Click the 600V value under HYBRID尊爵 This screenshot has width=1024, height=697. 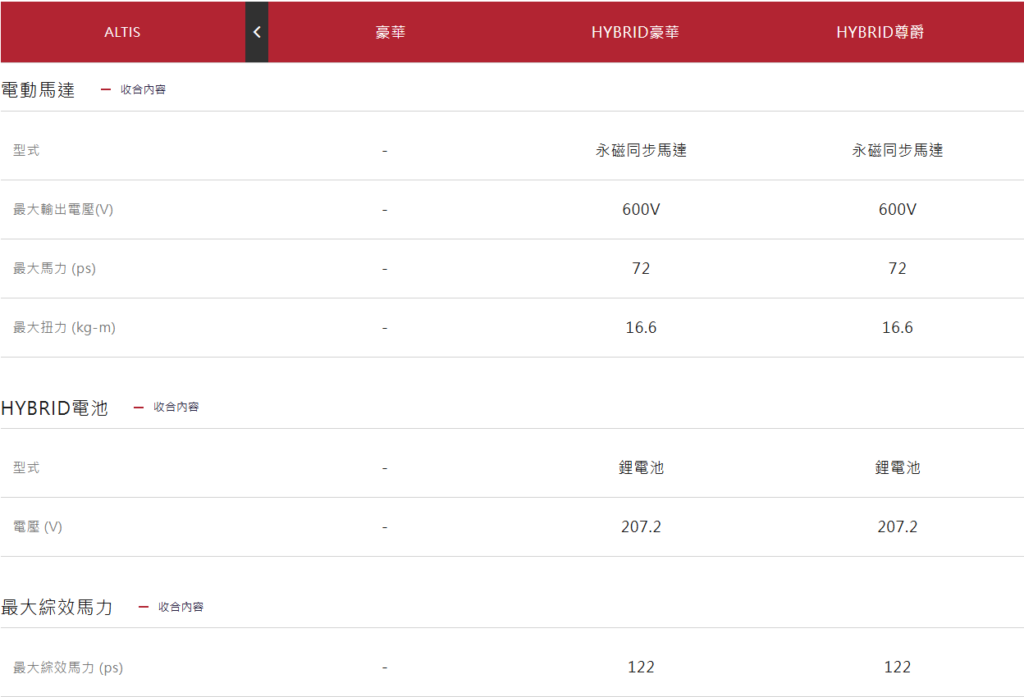[x=897, y=209]
